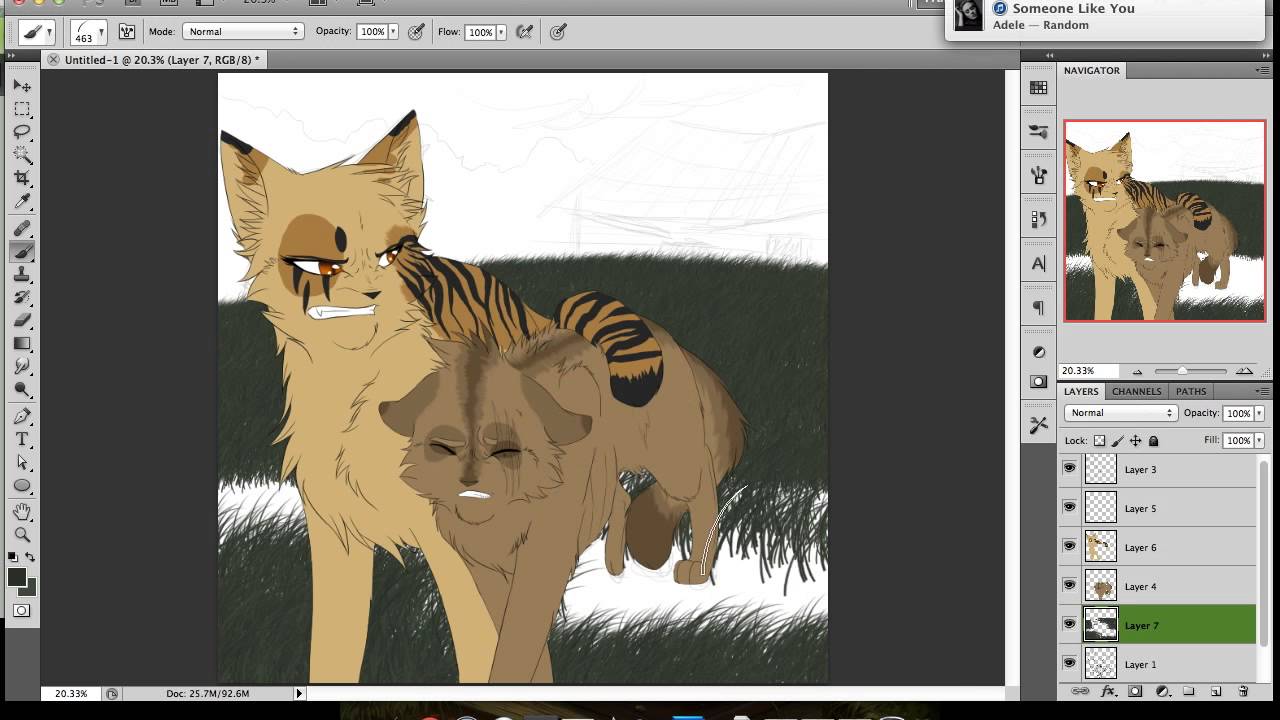Open the Layers panel options menu
Screen dimensions: 1280x720
tap(1262, 391)
